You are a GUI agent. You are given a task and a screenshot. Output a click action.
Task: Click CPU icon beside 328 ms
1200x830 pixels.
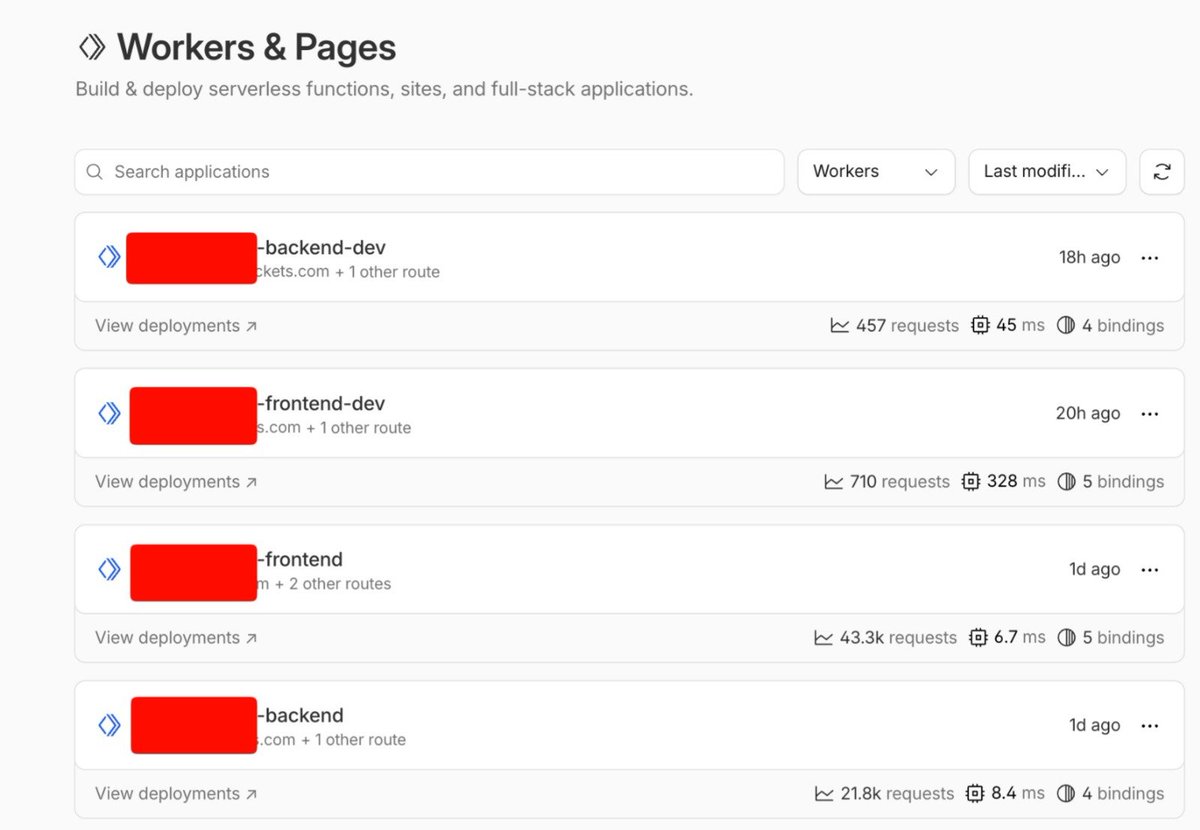(971, 481)
